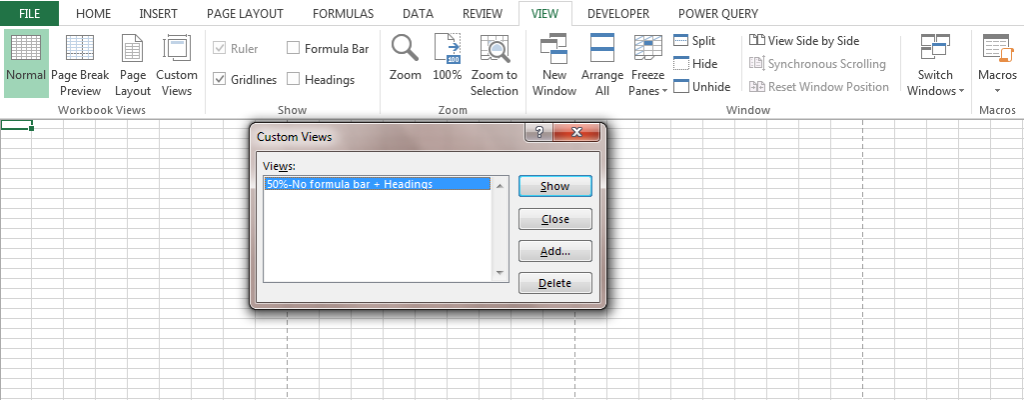Expand the Macros dropdown arrow
Viewport: 1024px width, 400px height.
click(997, 91)
